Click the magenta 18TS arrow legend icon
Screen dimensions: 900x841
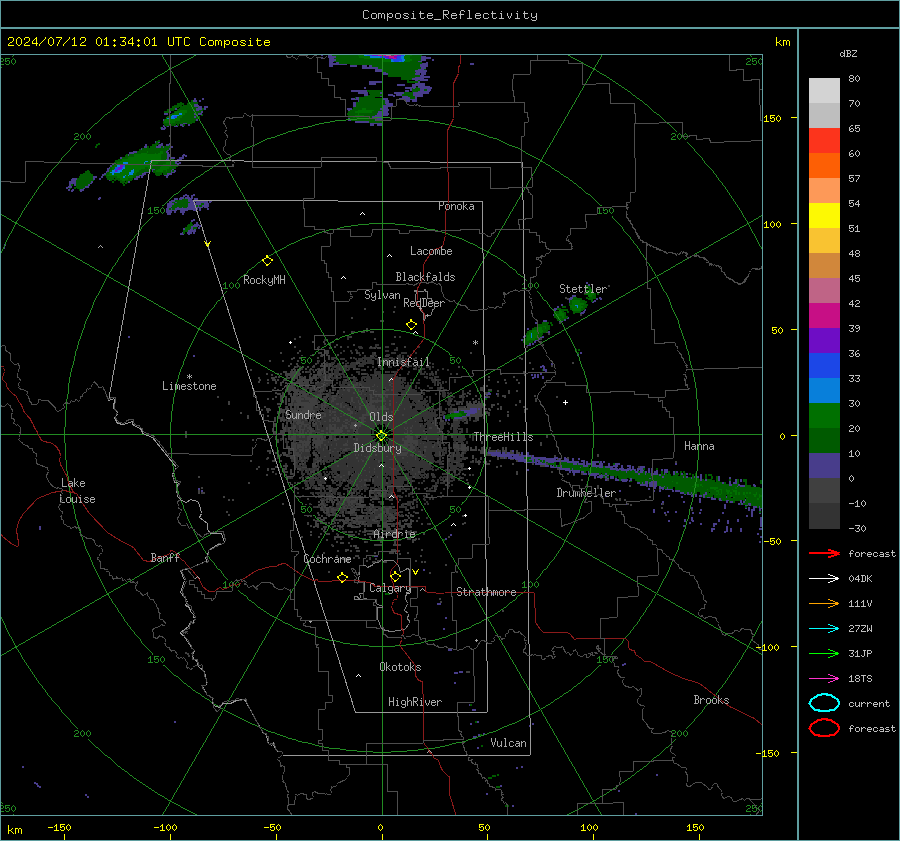coord(824,679)
